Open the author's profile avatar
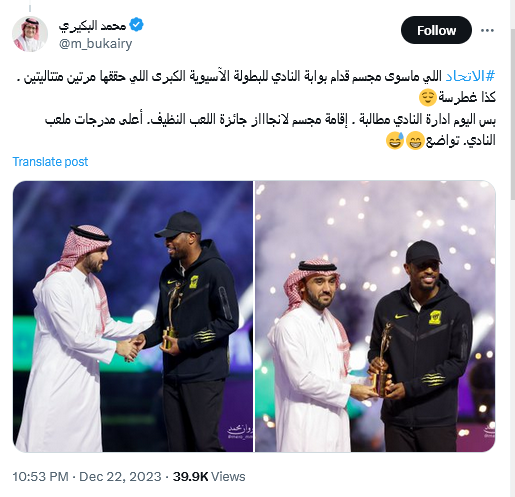515x497 pixels. coord(30,34)
